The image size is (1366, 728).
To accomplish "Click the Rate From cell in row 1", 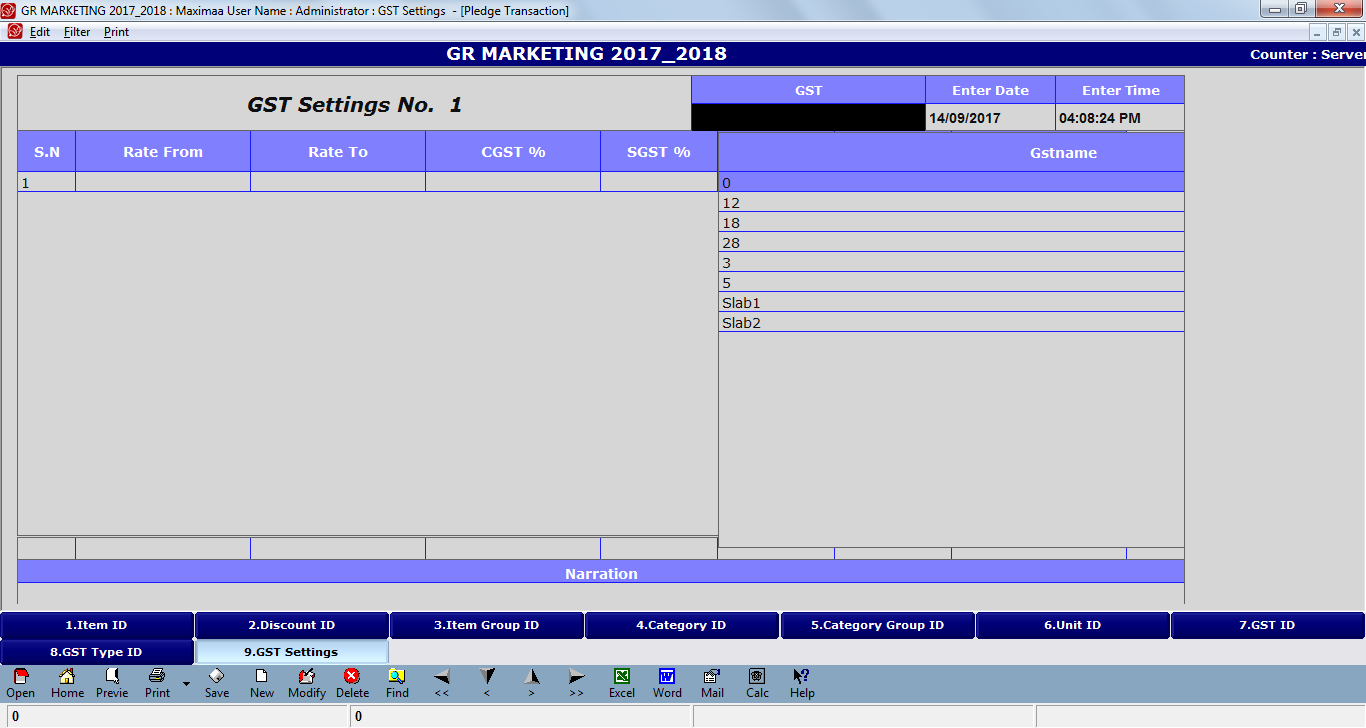I will pos(163,182).
